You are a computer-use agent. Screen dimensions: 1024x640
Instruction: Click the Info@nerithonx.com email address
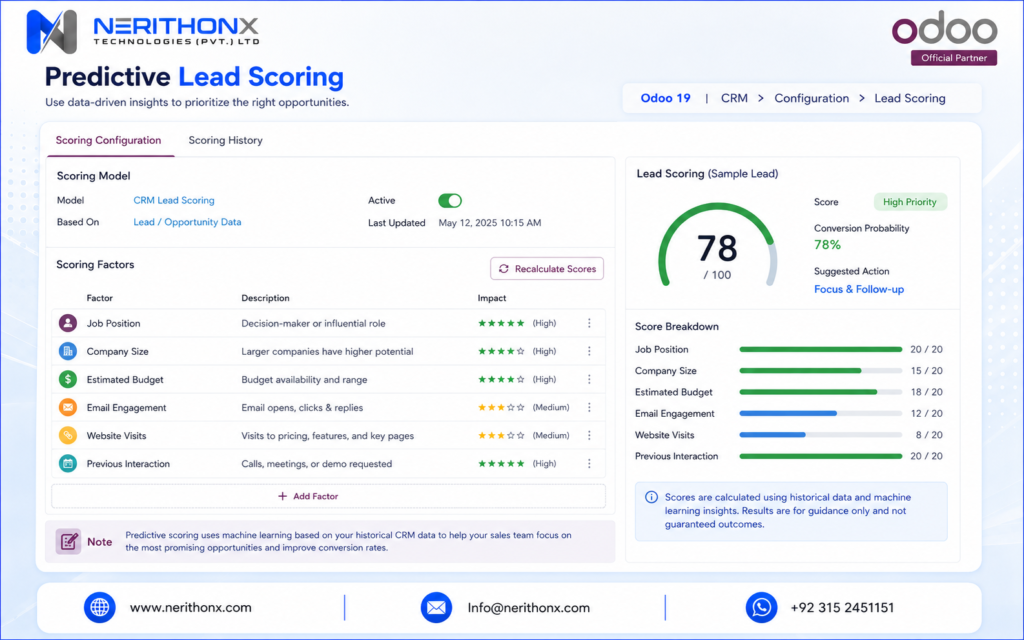click(x=528, y=607)
